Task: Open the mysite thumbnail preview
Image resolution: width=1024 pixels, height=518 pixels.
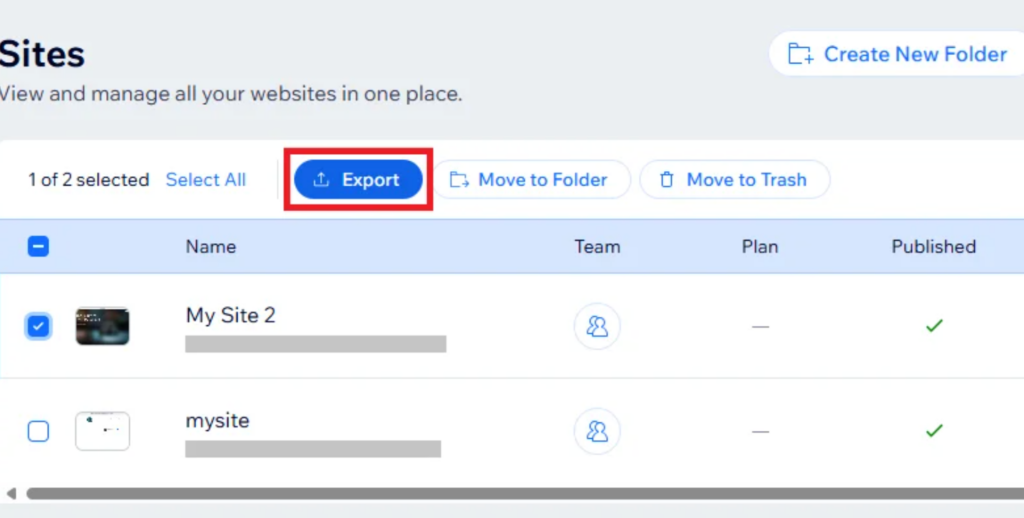Action: (x=102, y=431)
